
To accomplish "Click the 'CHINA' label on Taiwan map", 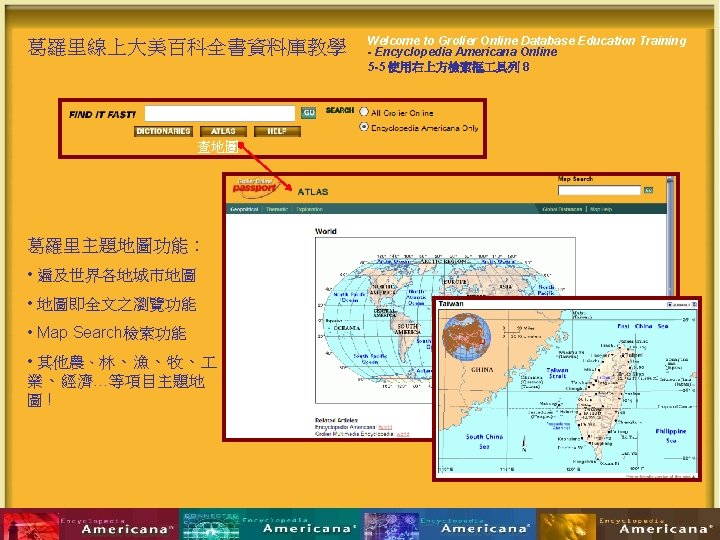I will (482, 369).
